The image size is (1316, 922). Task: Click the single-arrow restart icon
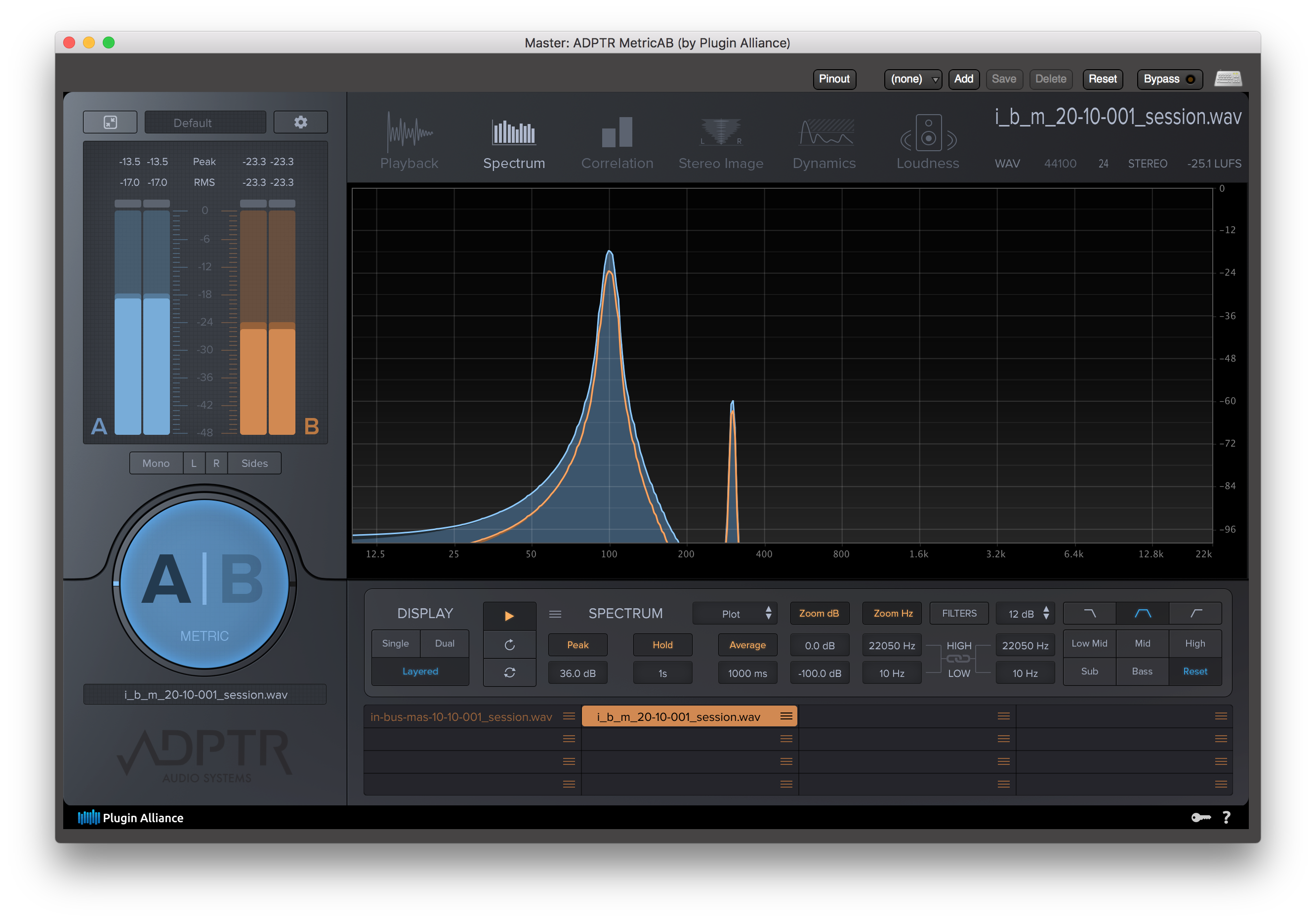(509, 644)
